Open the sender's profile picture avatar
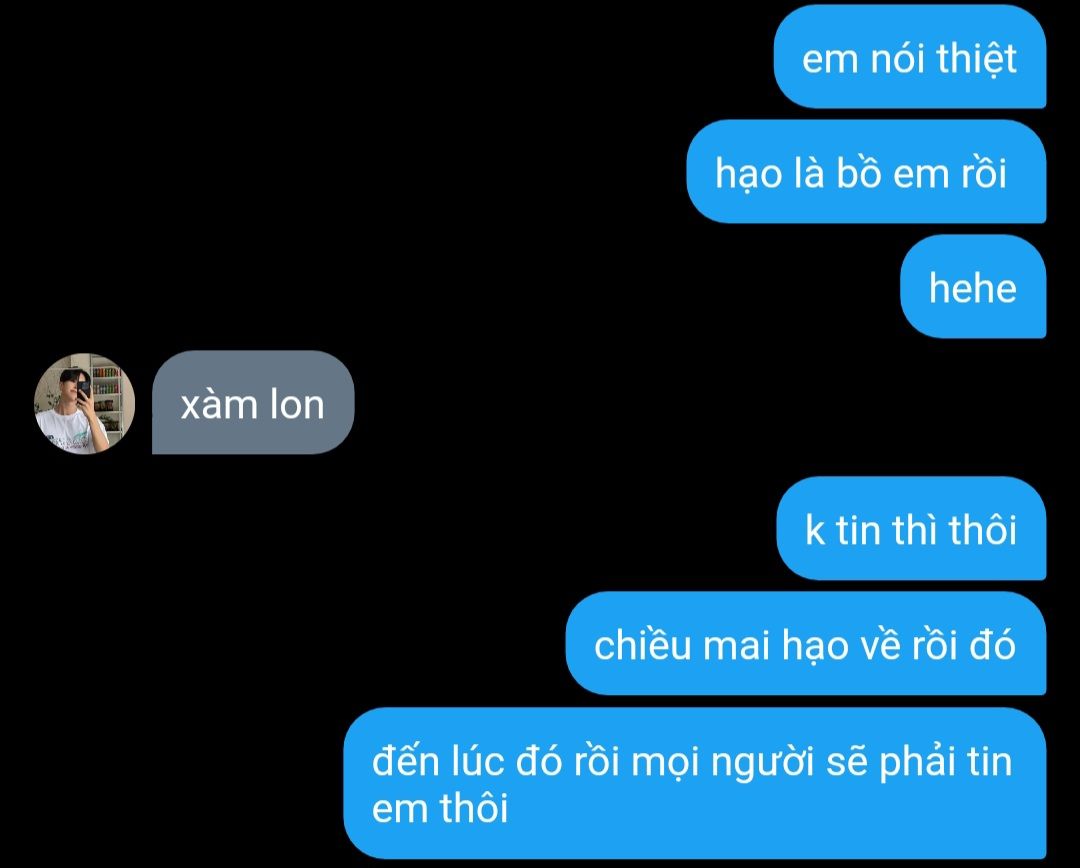This screenshot has width=1080, height=868. 84,404
